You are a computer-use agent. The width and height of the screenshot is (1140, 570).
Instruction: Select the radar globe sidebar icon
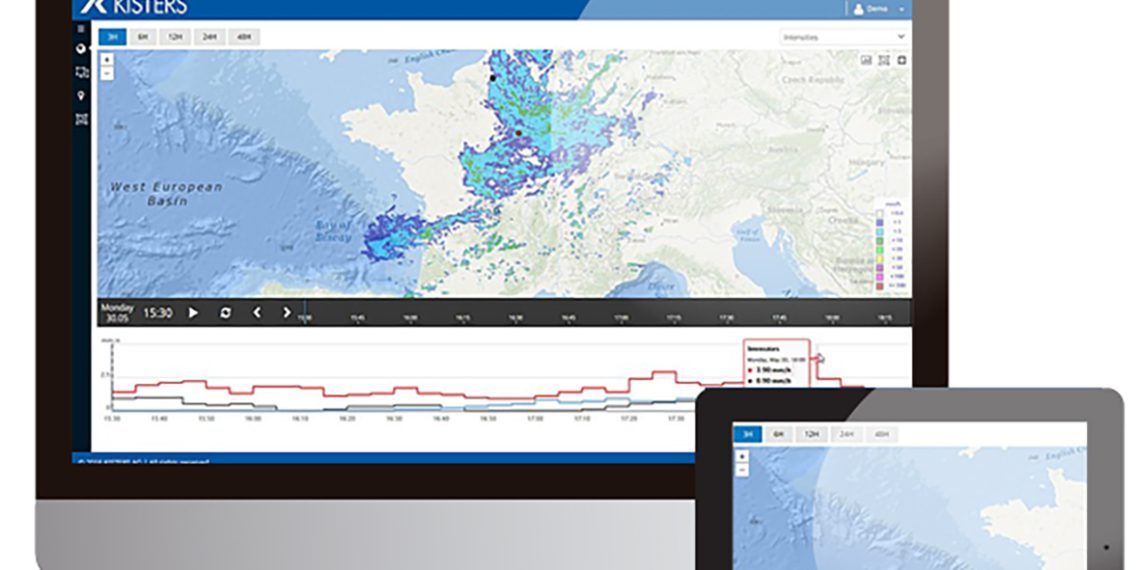81,49
